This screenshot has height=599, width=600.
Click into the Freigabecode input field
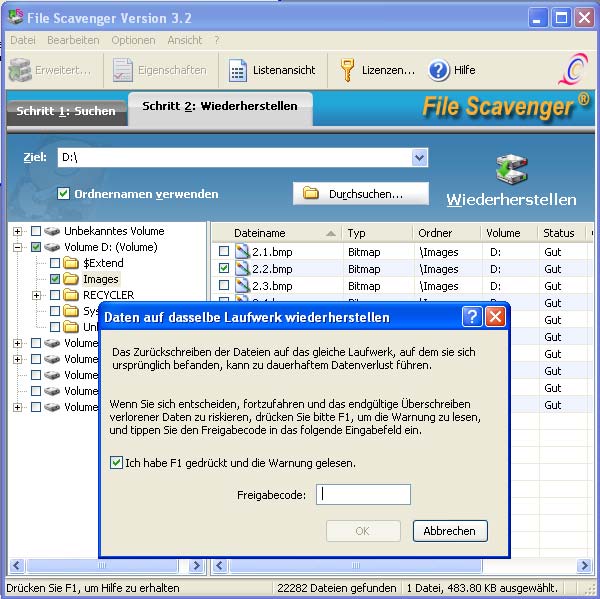[x=363, y=495]
